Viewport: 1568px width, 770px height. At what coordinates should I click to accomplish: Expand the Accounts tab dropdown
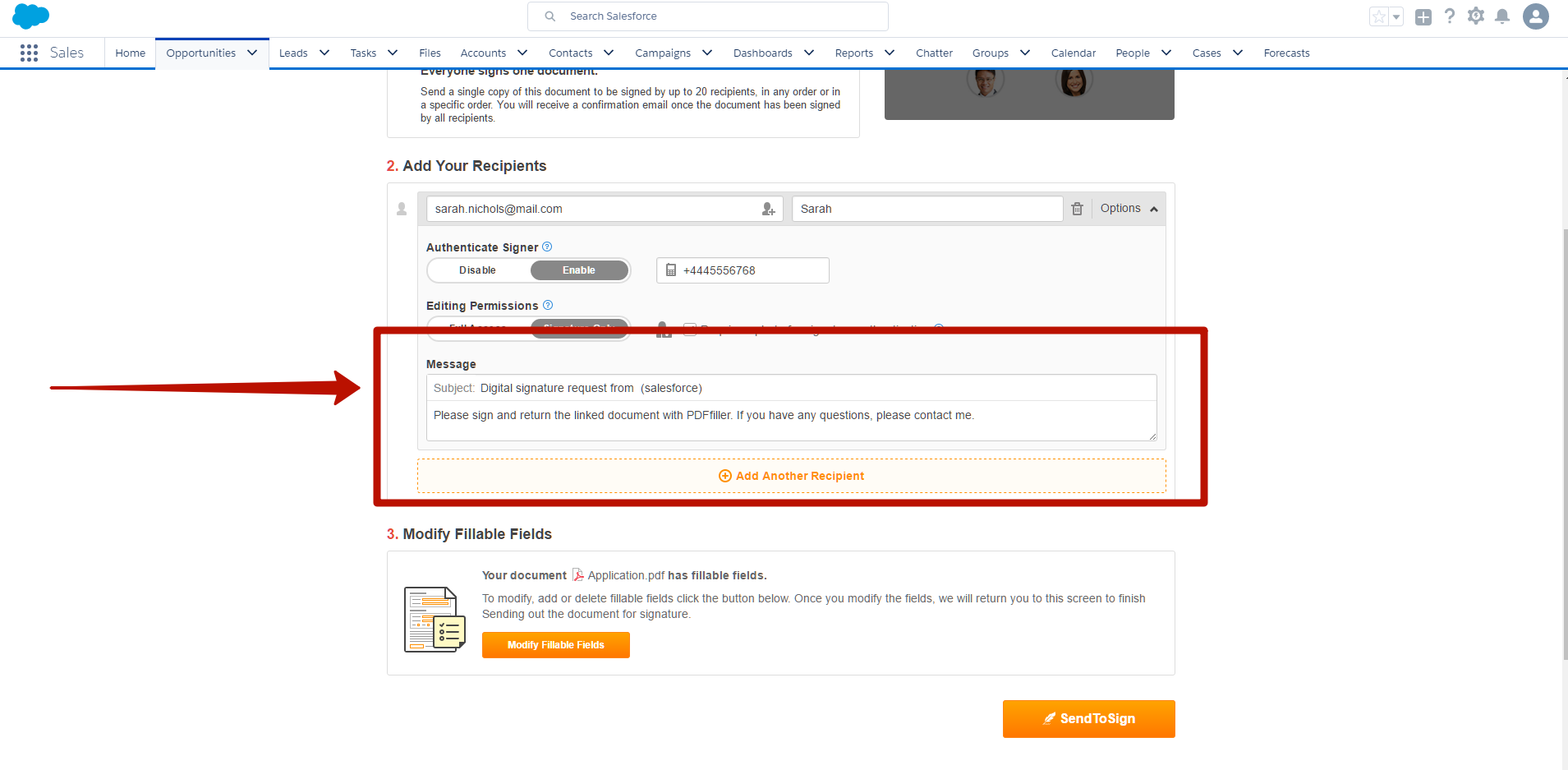click(522, 53)
